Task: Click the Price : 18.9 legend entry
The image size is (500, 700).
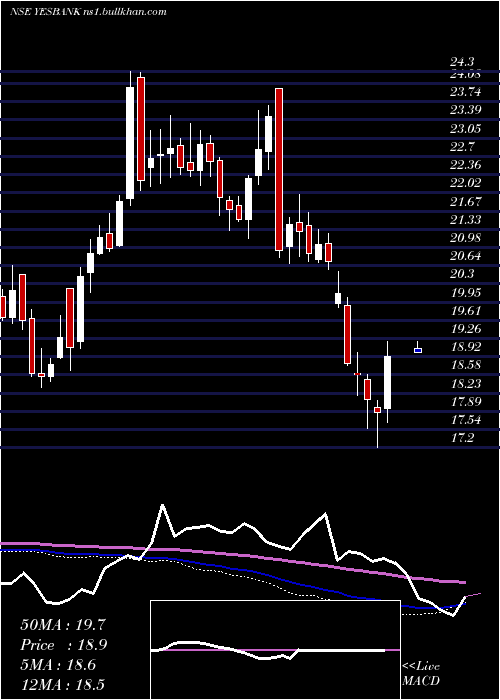Action: click(x=63, y=645)
